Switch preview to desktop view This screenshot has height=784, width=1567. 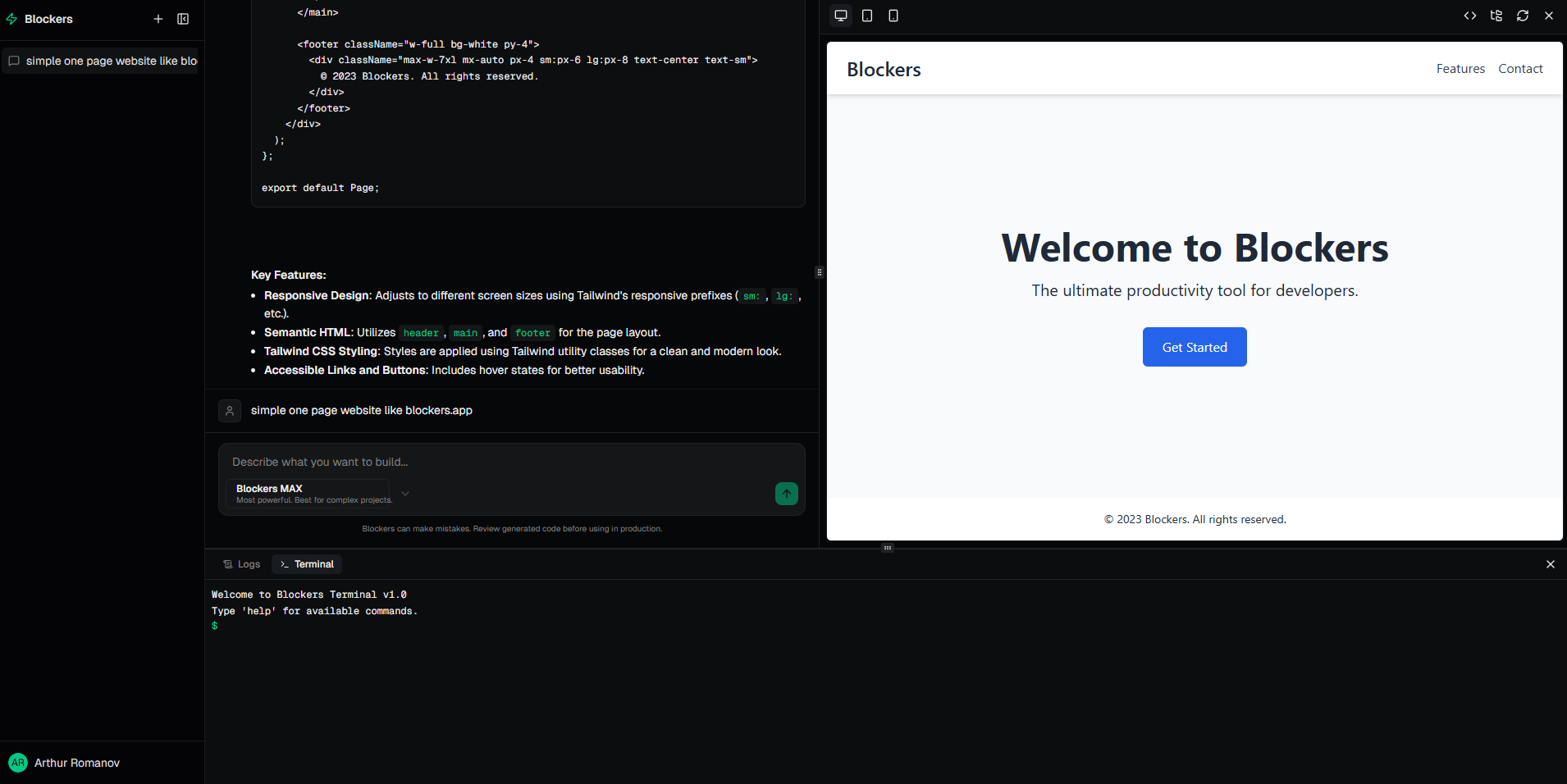[841, 16]
